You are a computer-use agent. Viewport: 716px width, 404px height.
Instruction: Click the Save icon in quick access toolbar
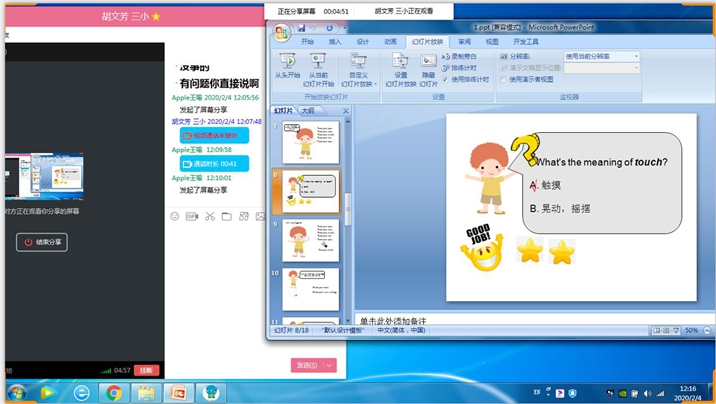click(301, 28)
